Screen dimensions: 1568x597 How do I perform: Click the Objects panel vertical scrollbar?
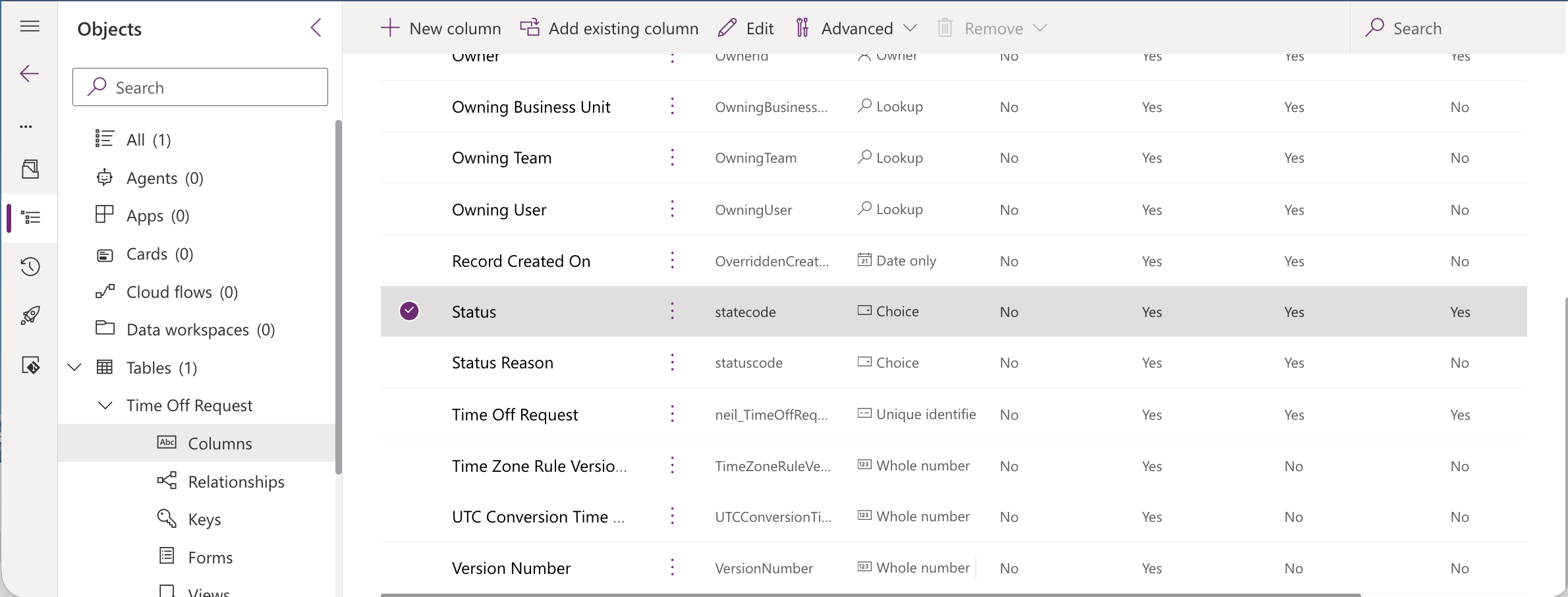coord(339,297)
